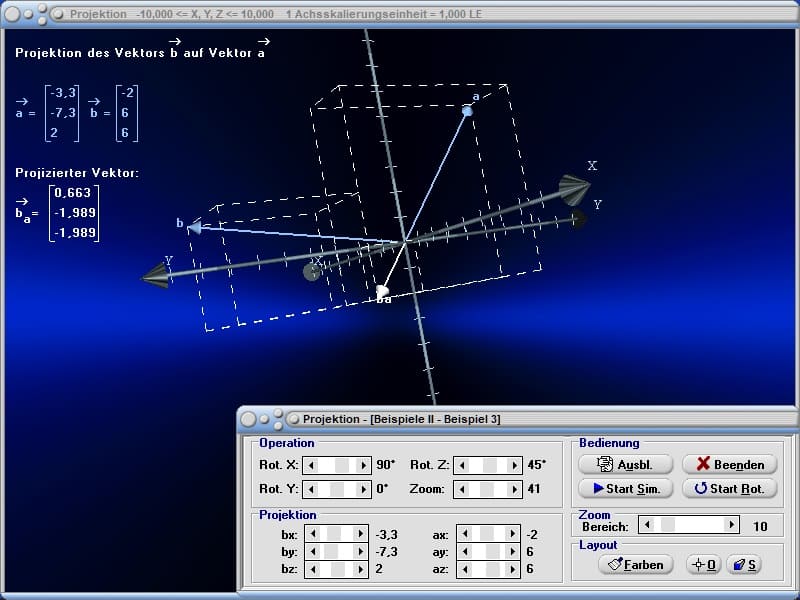This screenshot has width=800, height=600.
Task: Decrease az using its left arrow
Action: point(465,569)
